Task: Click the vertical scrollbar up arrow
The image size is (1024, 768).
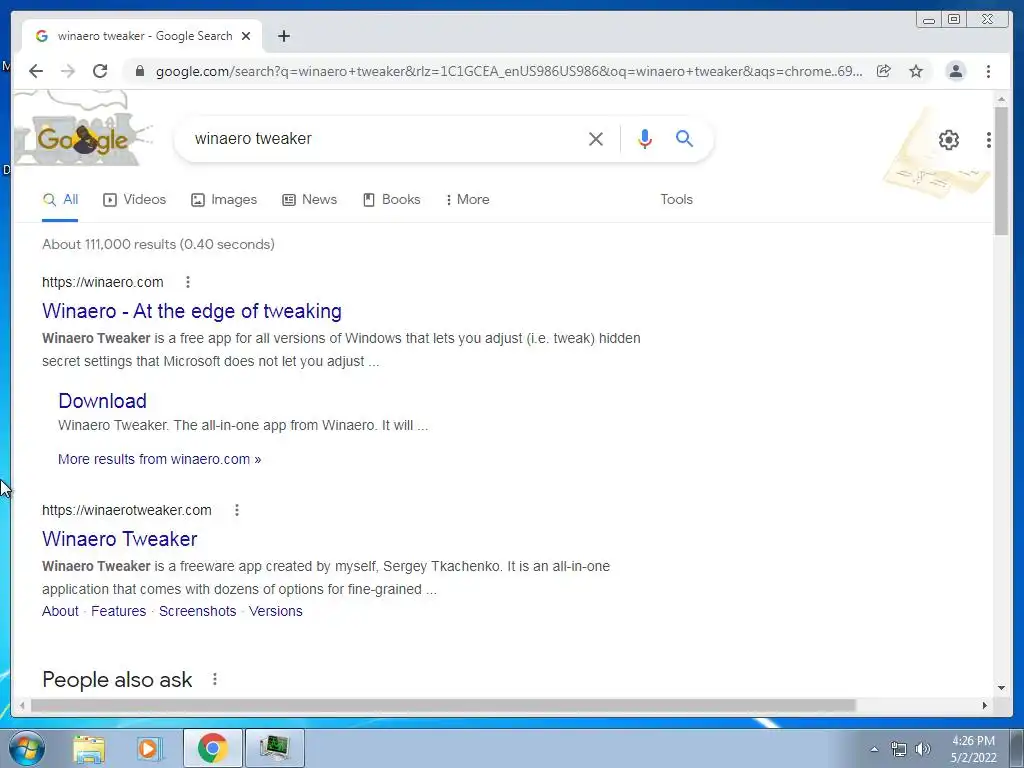Action: click(x=1001, y=99)
